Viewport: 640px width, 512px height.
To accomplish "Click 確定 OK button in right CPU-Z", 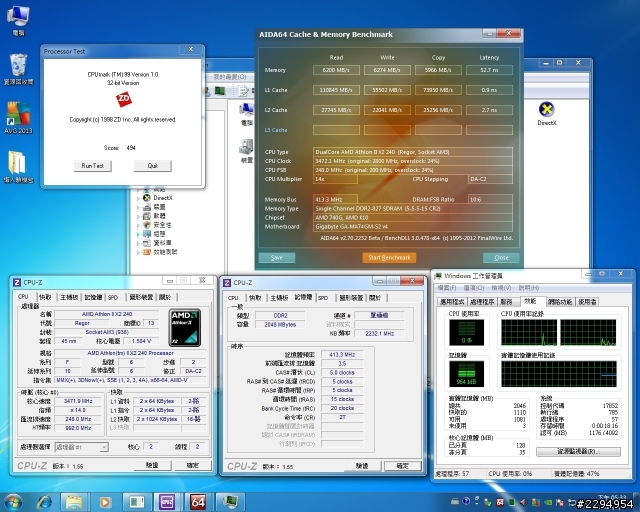I will 402,466.
